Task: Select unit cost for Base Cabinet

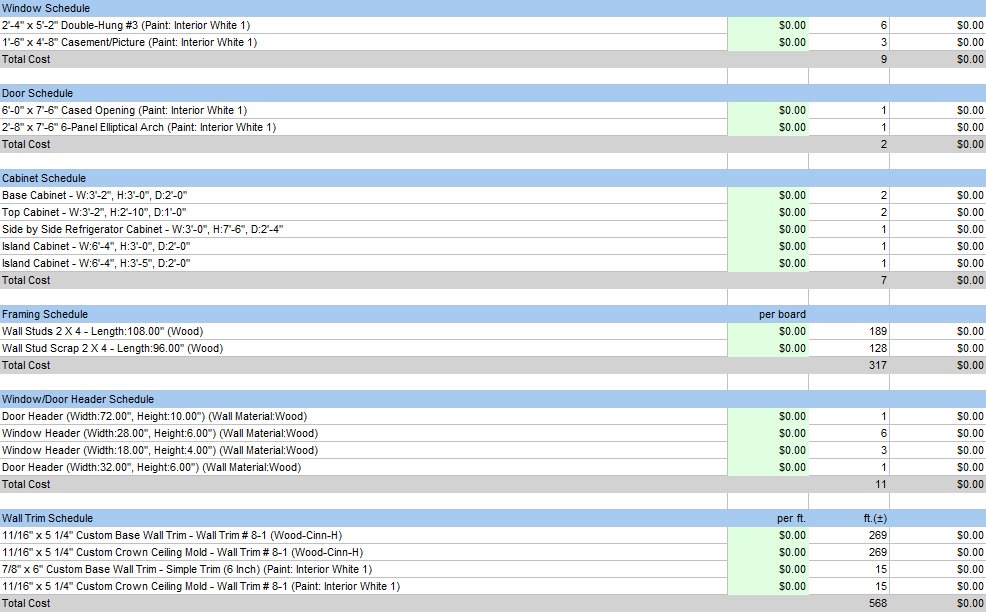Action: pos(768,195)
